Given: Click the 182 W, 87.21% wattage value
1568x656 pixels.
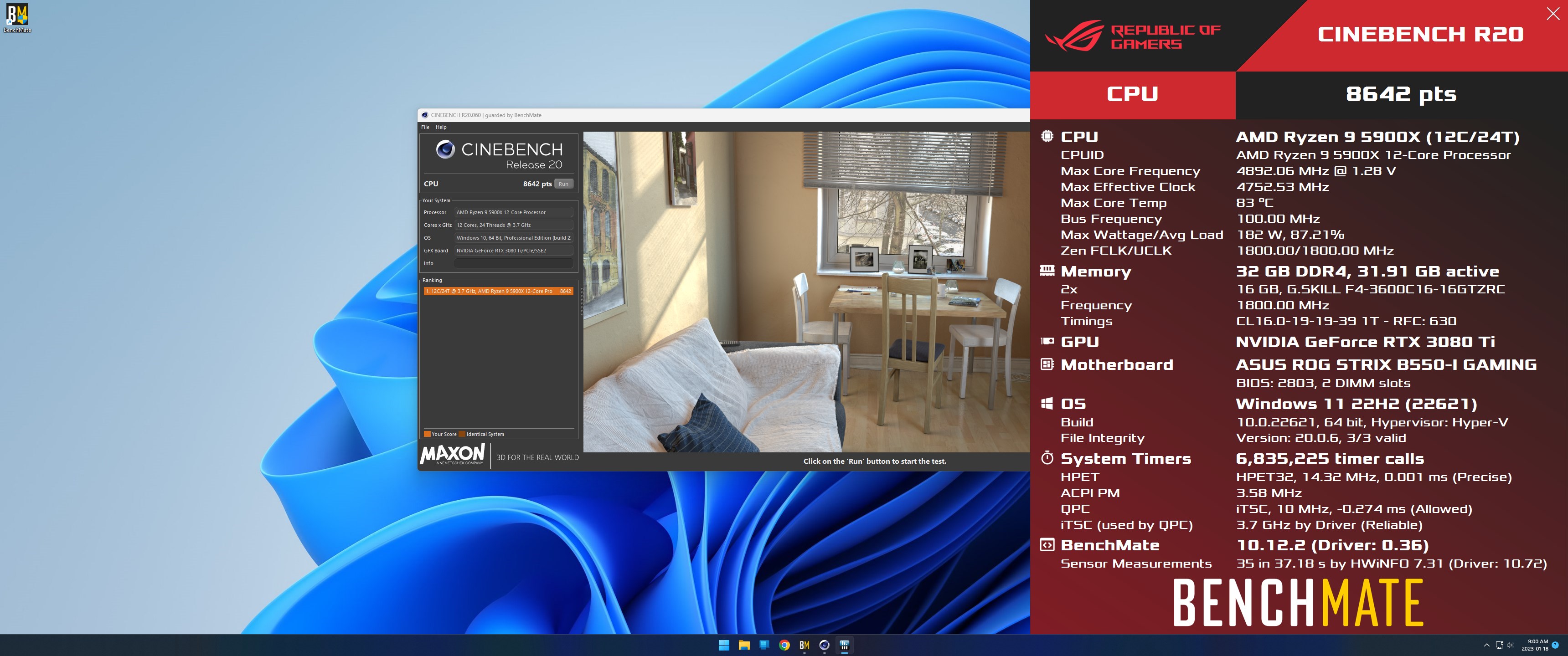Looking at the screenshot, I should click(x=1290, y=234).
